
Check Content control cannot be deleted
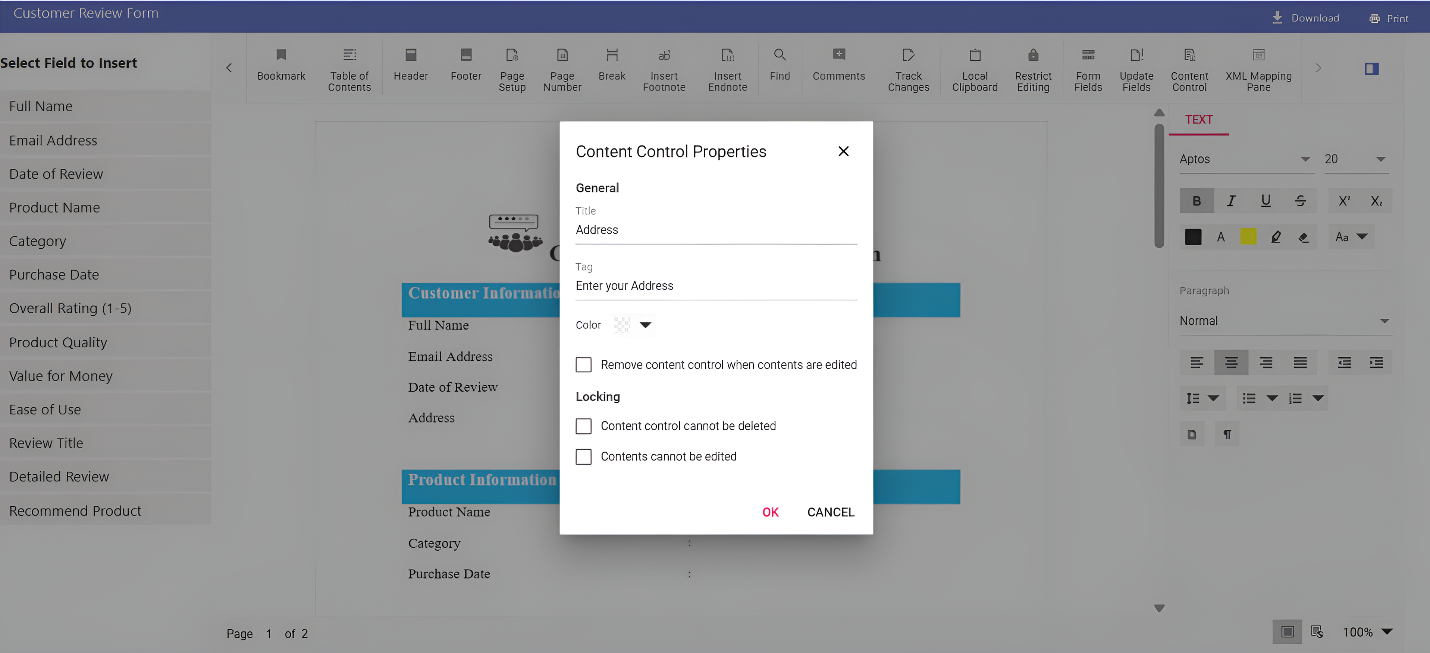584,426
